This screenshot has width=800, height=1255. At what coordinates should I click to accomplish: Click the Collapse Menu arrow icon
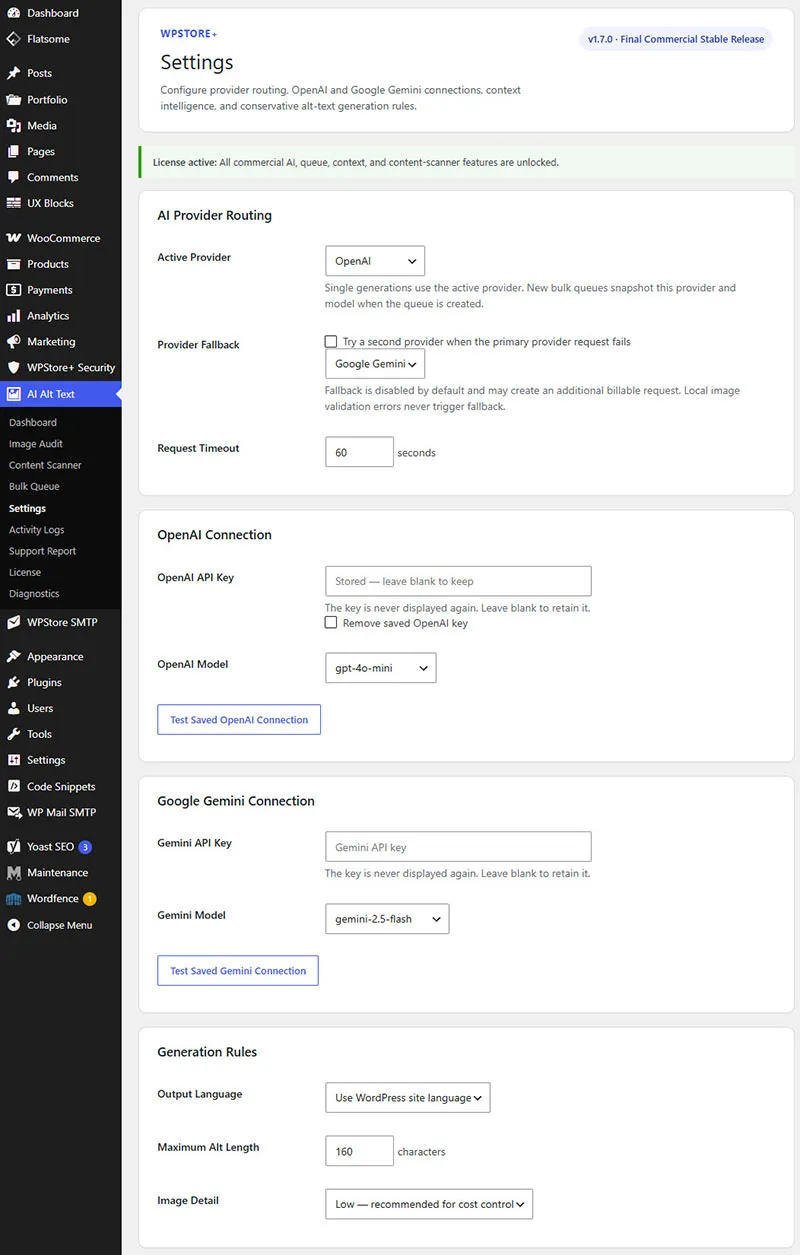pos(13,925)
